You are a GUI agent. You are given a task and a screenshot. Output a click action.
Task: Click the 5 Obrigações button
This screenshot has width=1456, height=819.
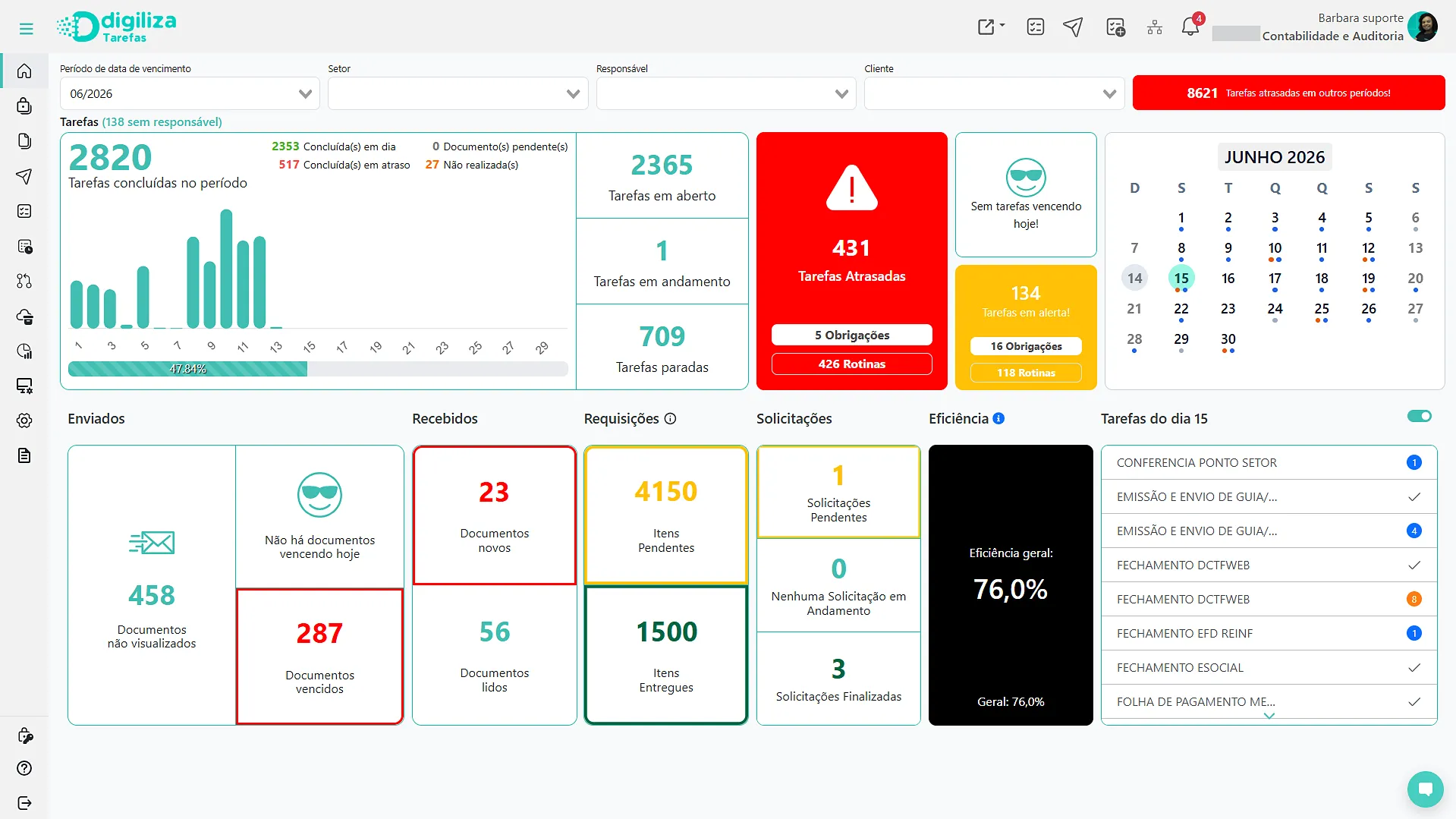coord(852,335)
